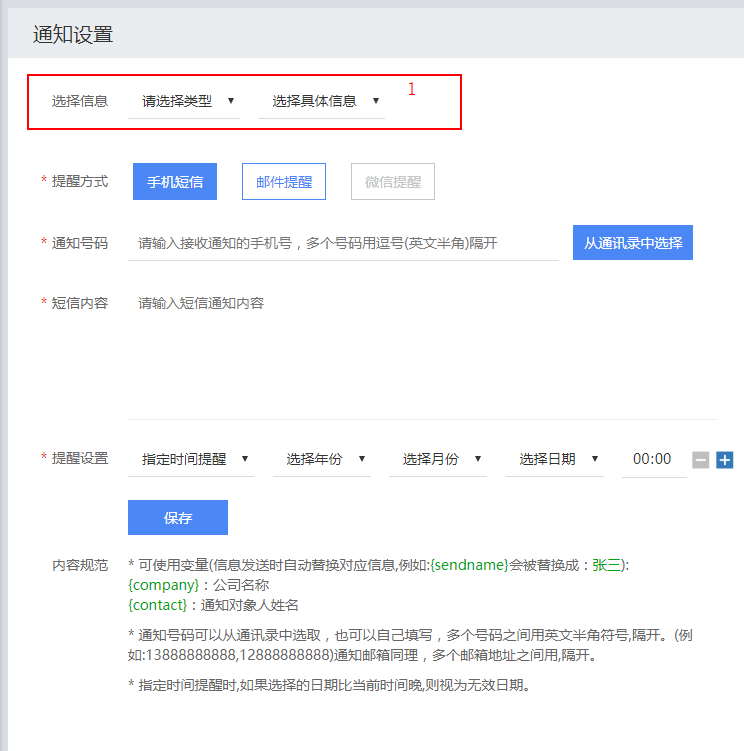Expand the 选择月份 month dropdown

[438, 459]
